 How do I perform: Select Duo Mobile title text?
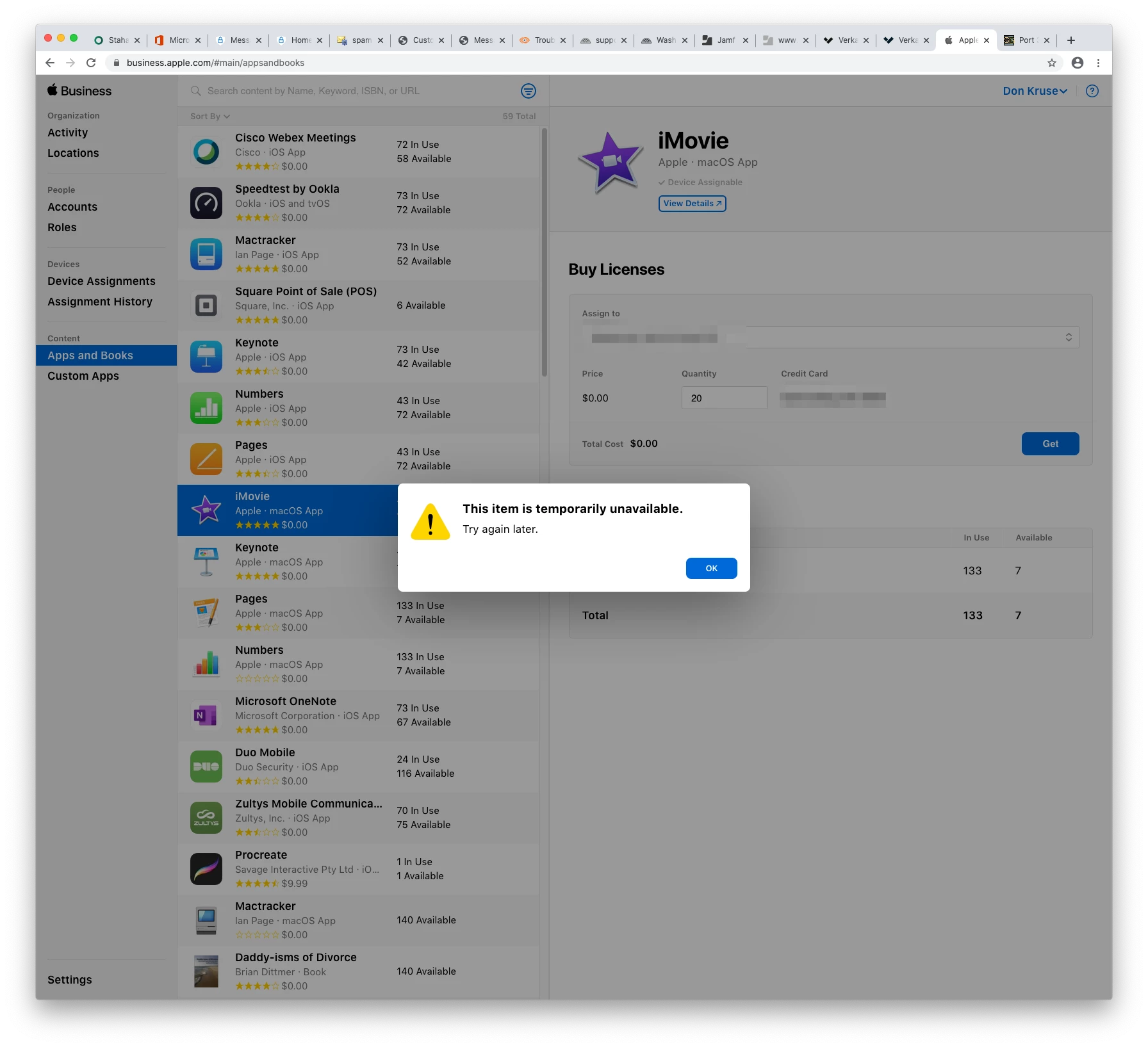265,752
